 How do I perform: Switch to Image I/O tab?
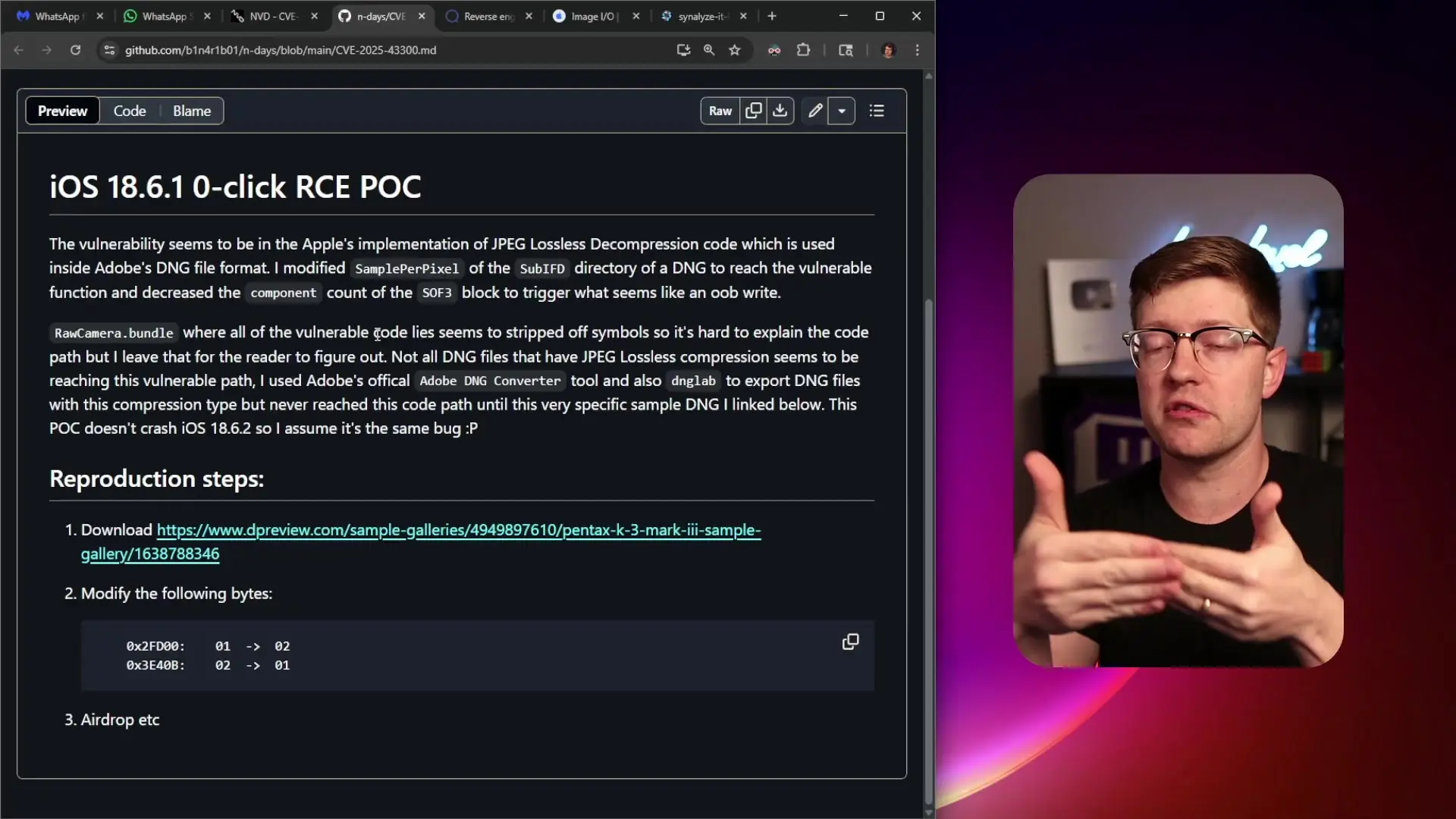593,16
